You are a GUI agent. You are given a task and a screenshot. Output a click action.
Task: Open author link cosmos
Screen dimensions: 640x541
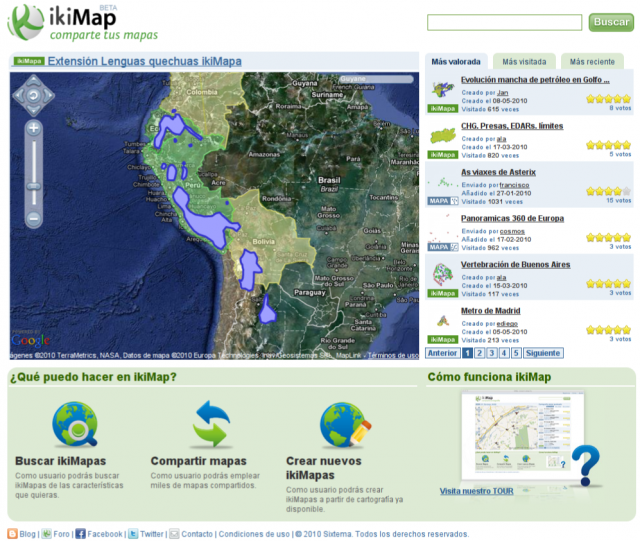point(512,231)
